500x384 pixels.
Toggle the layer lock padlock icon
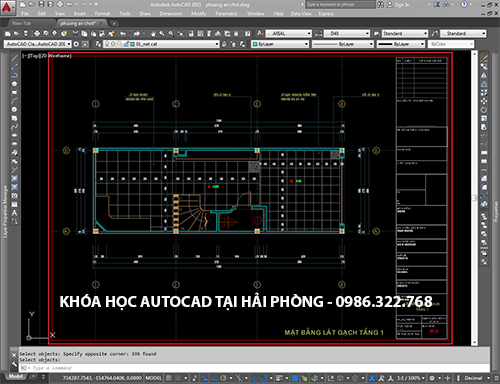click(126, 44)
